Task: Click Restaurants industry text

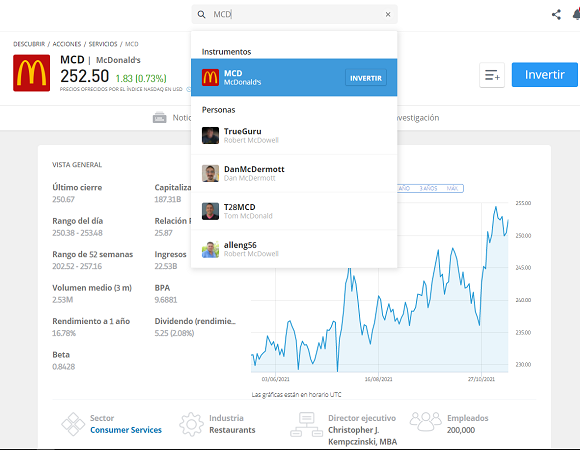Action: (232, 430)
